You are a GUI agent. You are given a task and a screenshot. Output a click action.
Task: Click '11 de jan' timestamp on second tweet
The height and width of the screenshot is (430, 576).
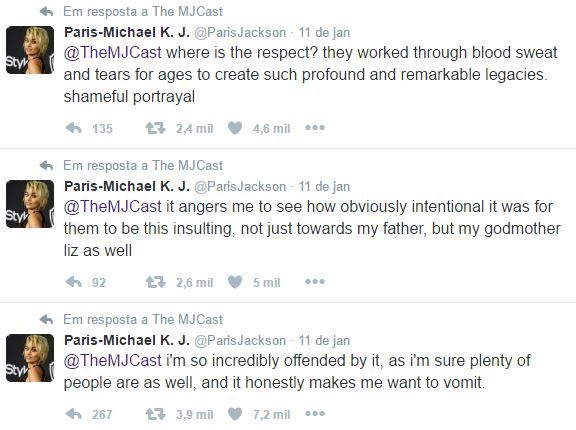tap(324, 187)
